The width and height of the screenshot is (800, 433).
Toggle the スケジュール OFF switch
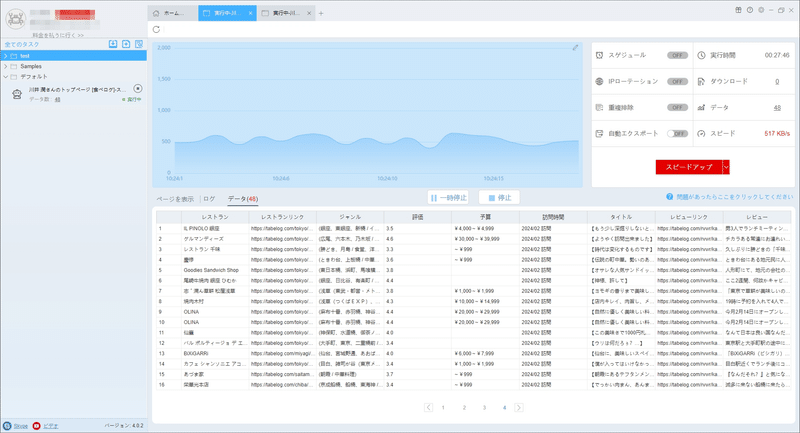pyautogui.click(x=677, y=55)
